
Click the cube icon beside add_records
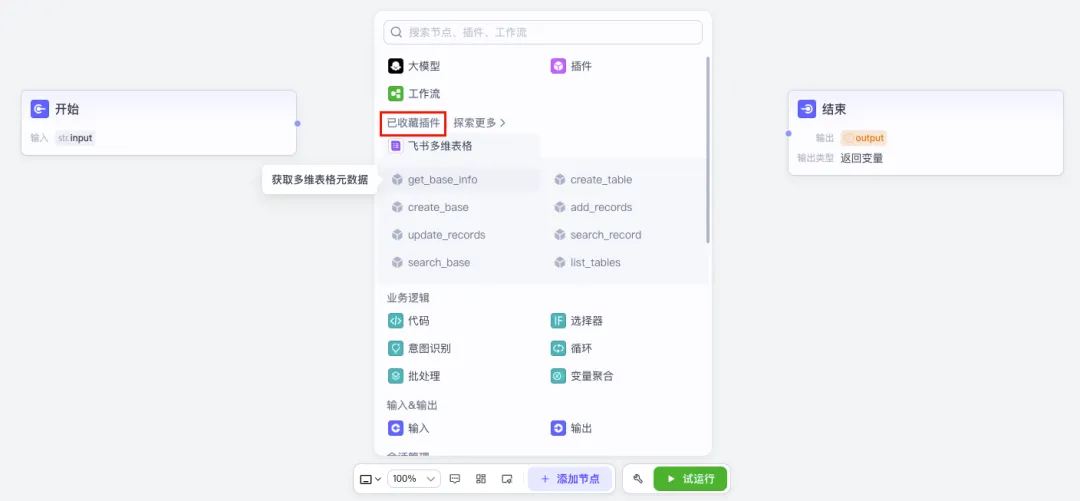pos(559,207)
